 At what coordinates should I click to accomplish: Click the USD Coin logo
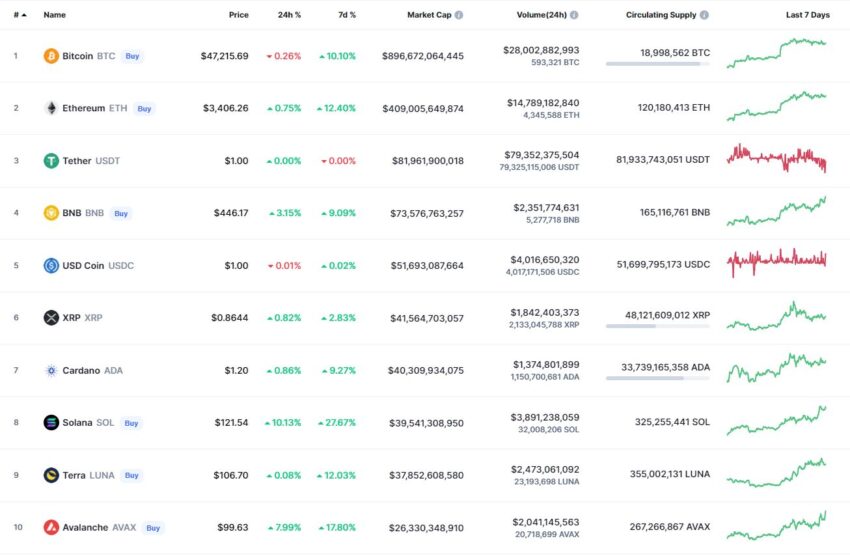pos(51,266)
